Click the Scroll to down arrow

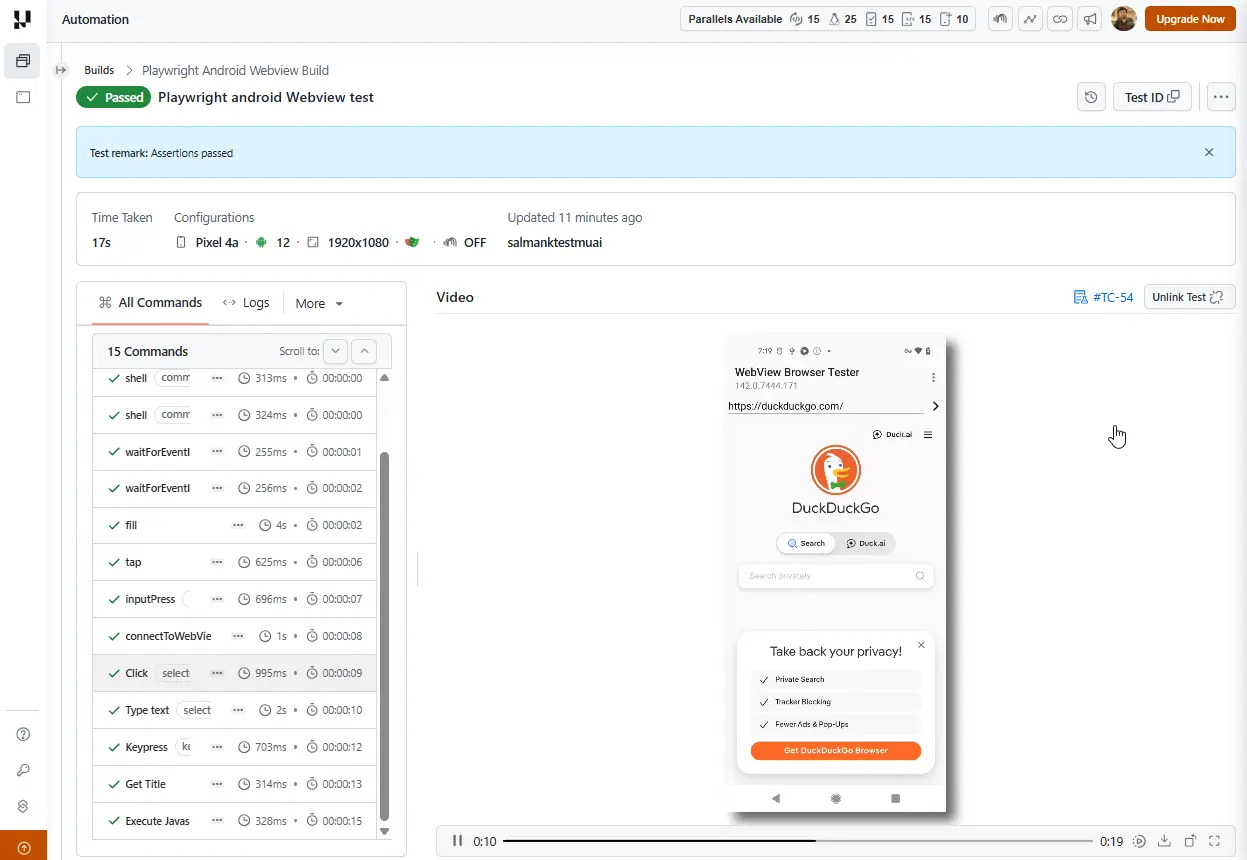tap(336, 351)
